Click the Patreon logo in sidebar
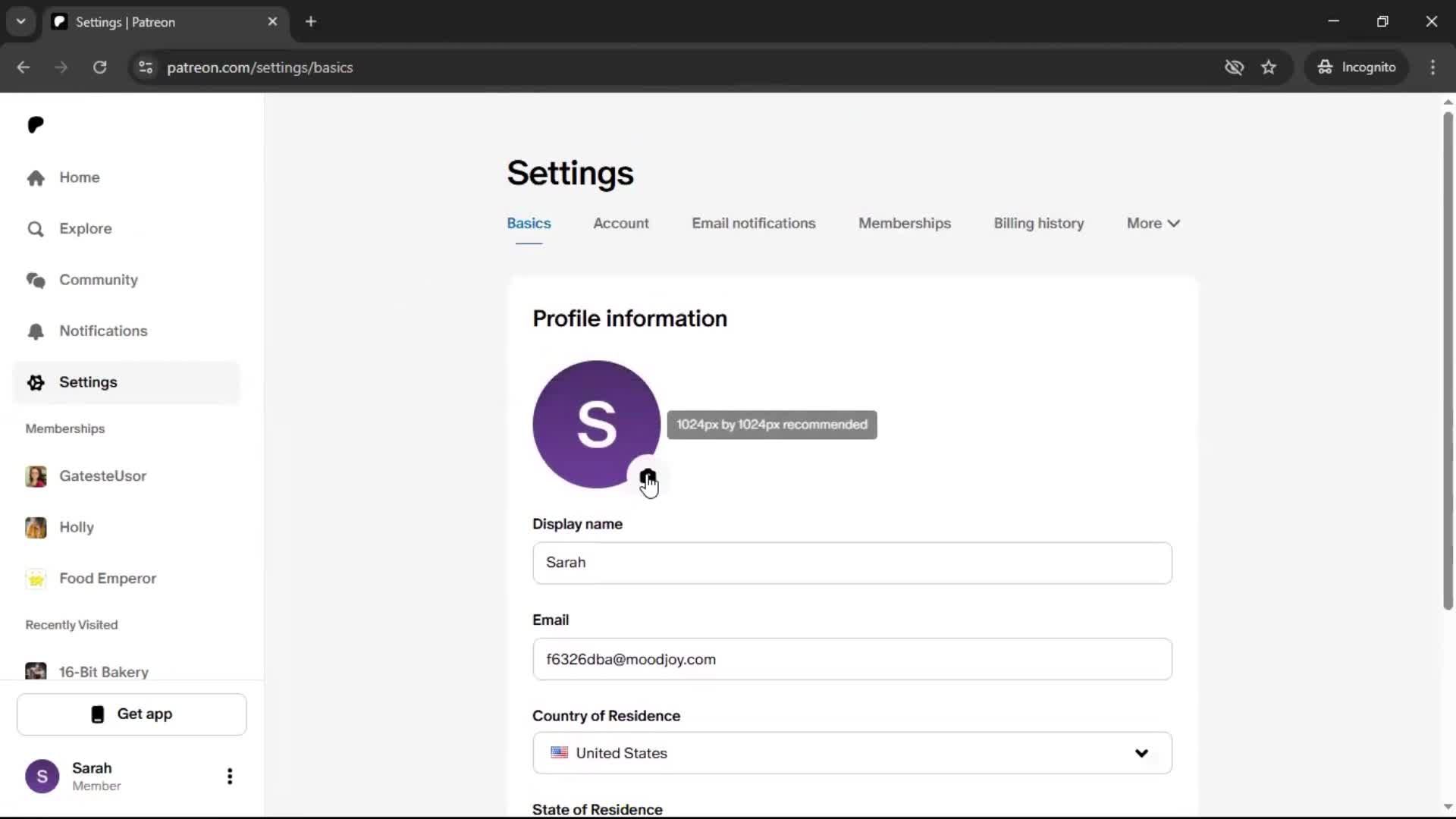Viewport: 1456px width, 819px height. coord(36,125)
